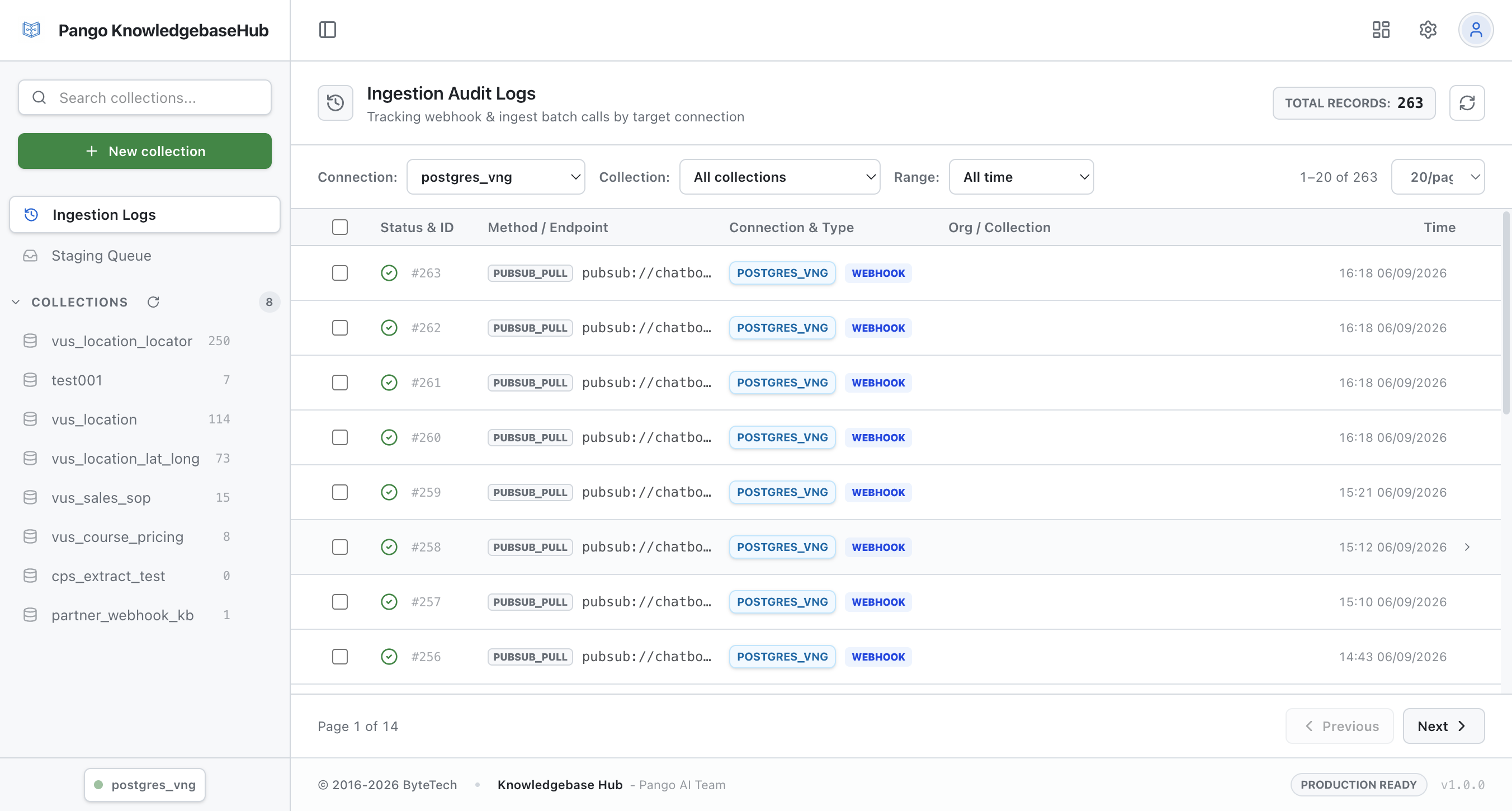The width and height of the screenshot is (1512, 811).
Task: Click the WEBHOOK tag on row #259
Action: 878,492
